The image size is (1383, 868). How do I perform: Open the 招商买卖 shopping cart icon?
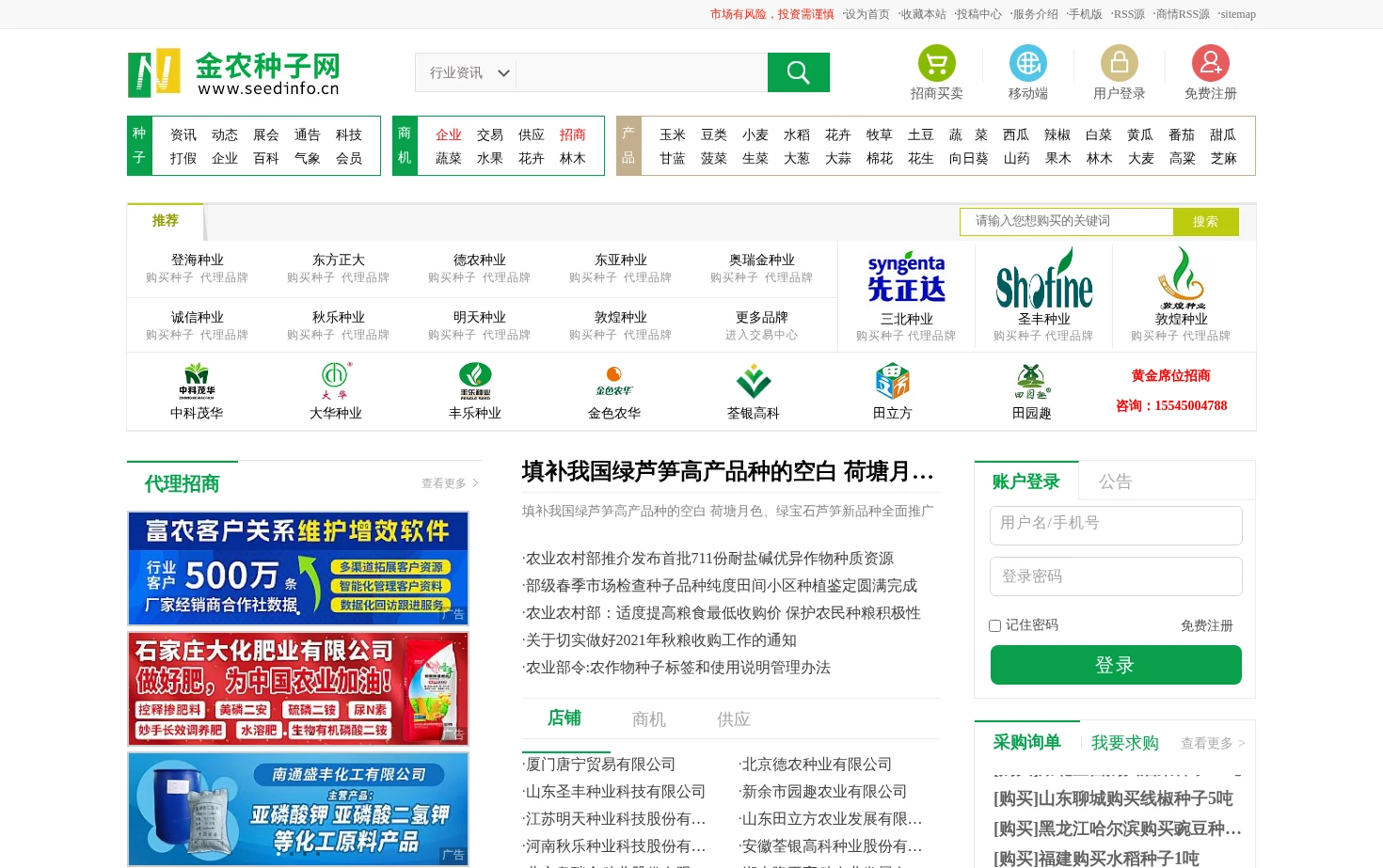click(x=937, y=63)
